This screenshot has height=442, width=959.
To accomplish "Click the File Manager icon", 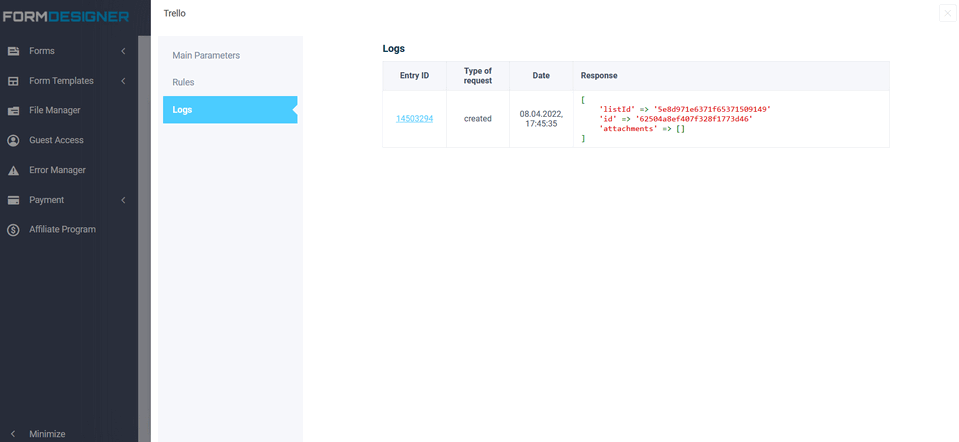I will (x=14, y=111).
